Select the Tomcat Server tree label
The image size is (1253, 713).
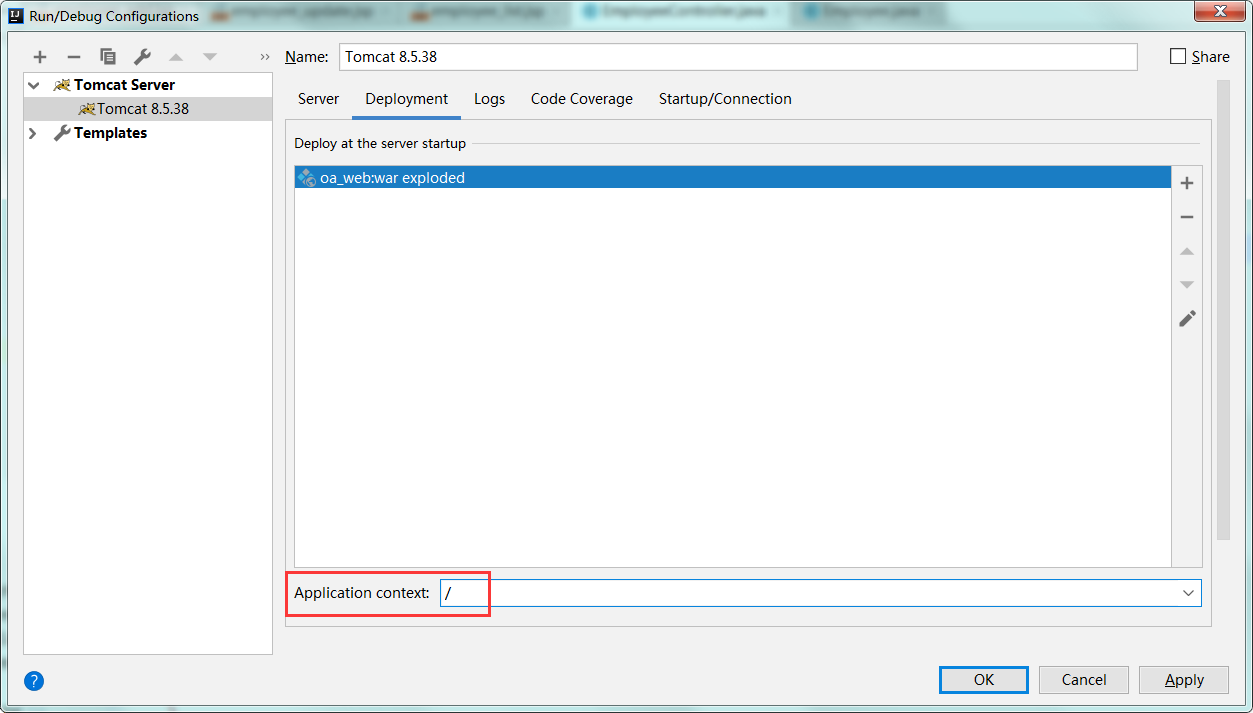tap(124, 85)
